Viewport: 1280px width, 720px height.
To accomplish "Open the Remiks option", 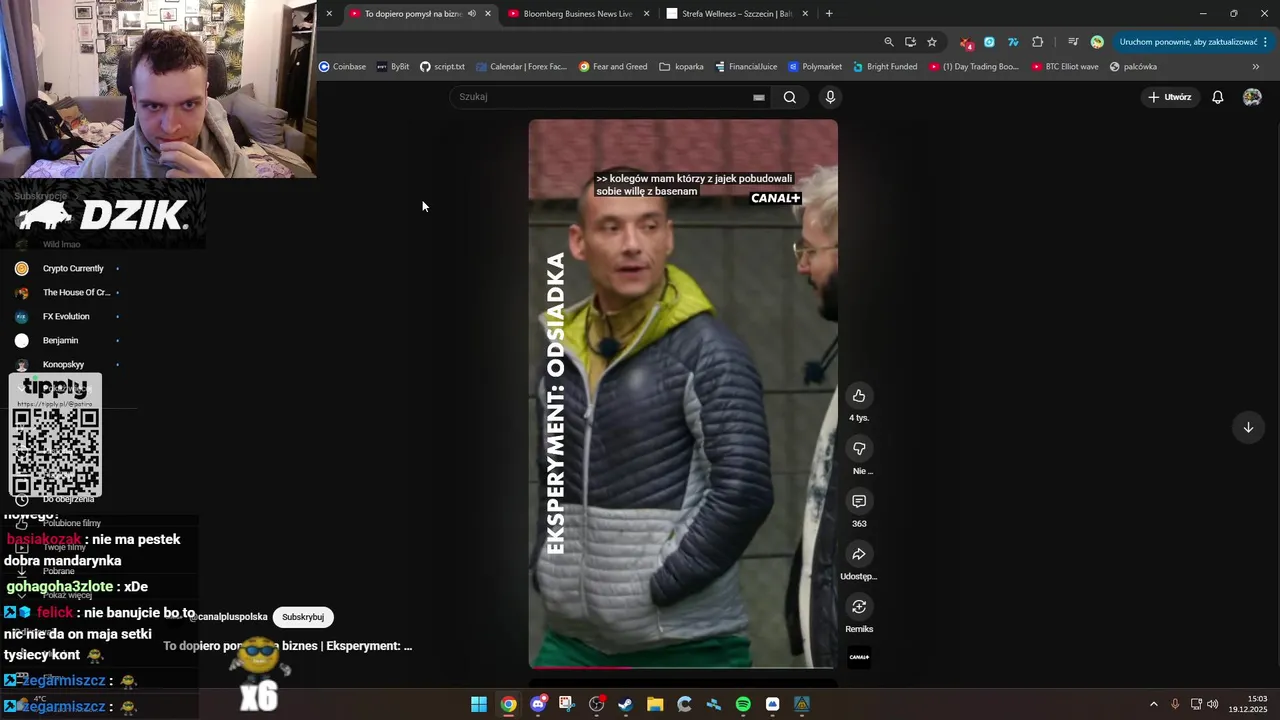I will 858,607.
